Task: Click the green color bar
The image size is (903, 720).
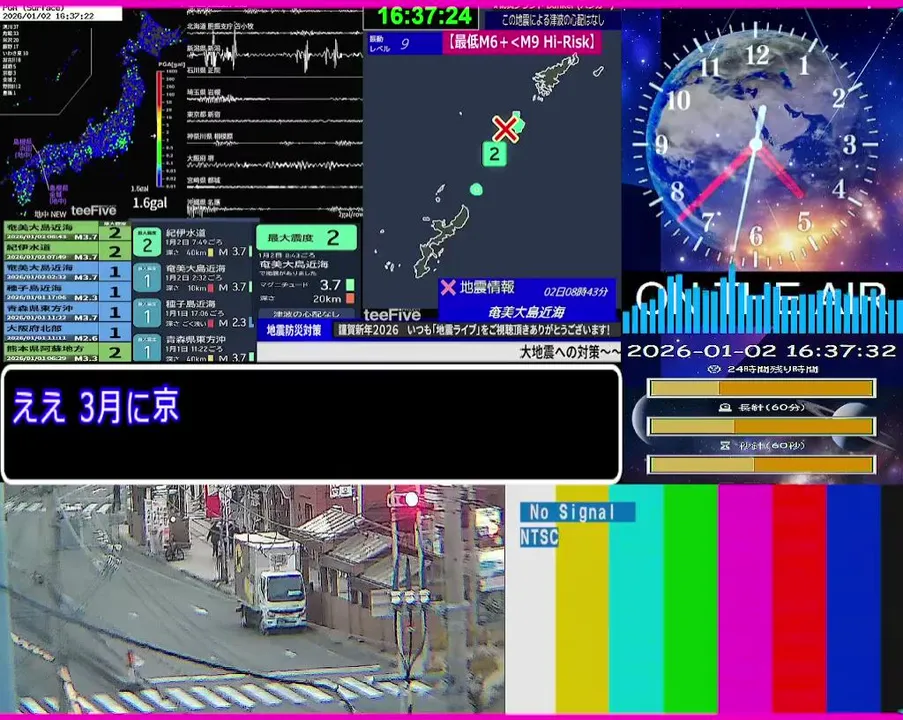Action: tap(690, 599)
